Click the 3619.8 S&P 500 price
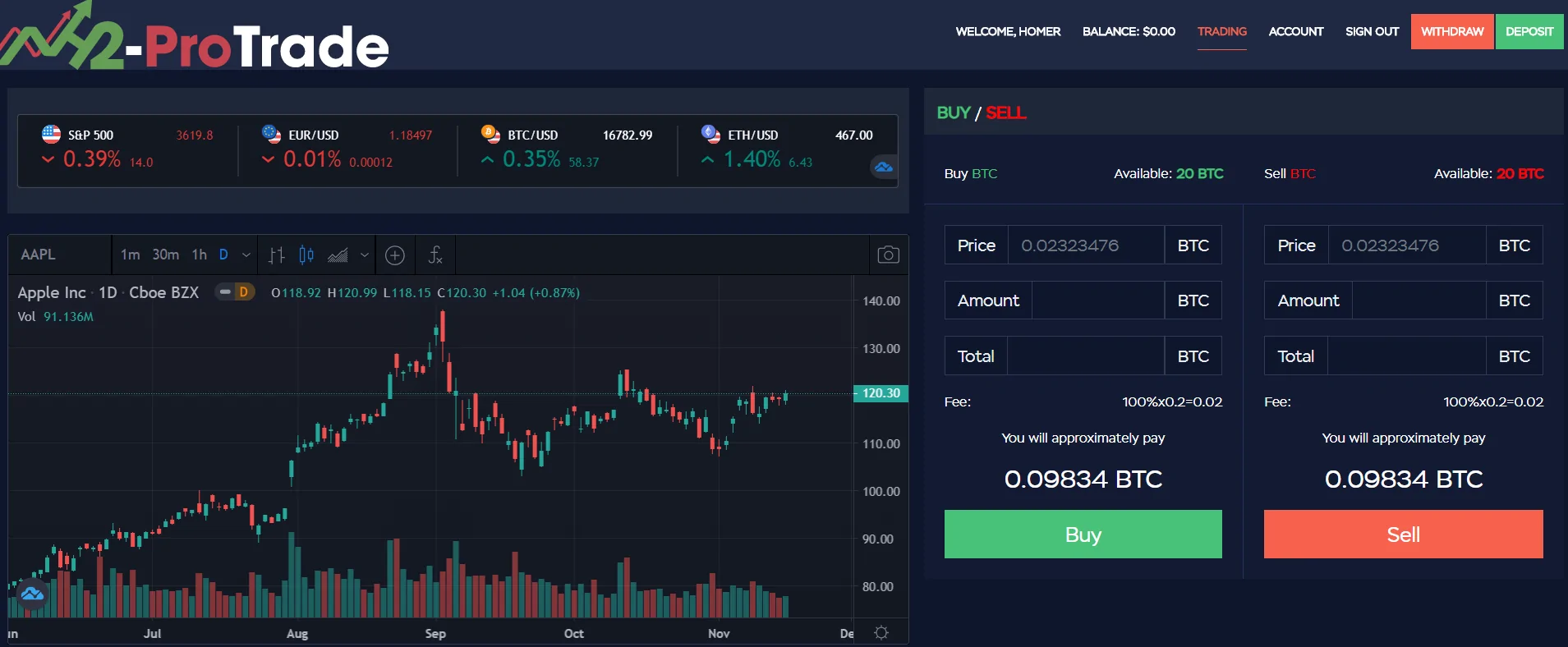This screenshot has height=647, width=1568. (x=195, y=135)
